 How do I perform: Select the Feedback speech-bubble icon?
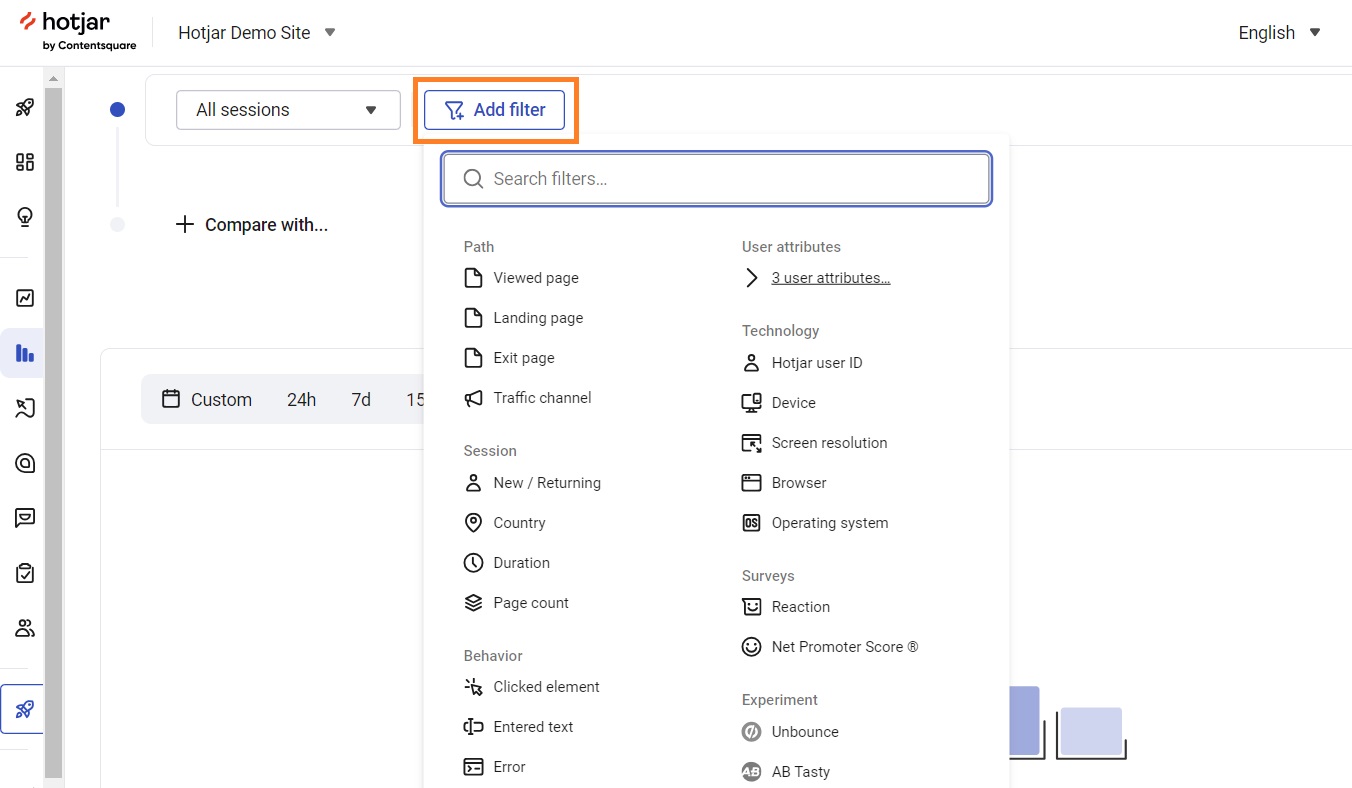pyautogui.click(x=24, y=517)
